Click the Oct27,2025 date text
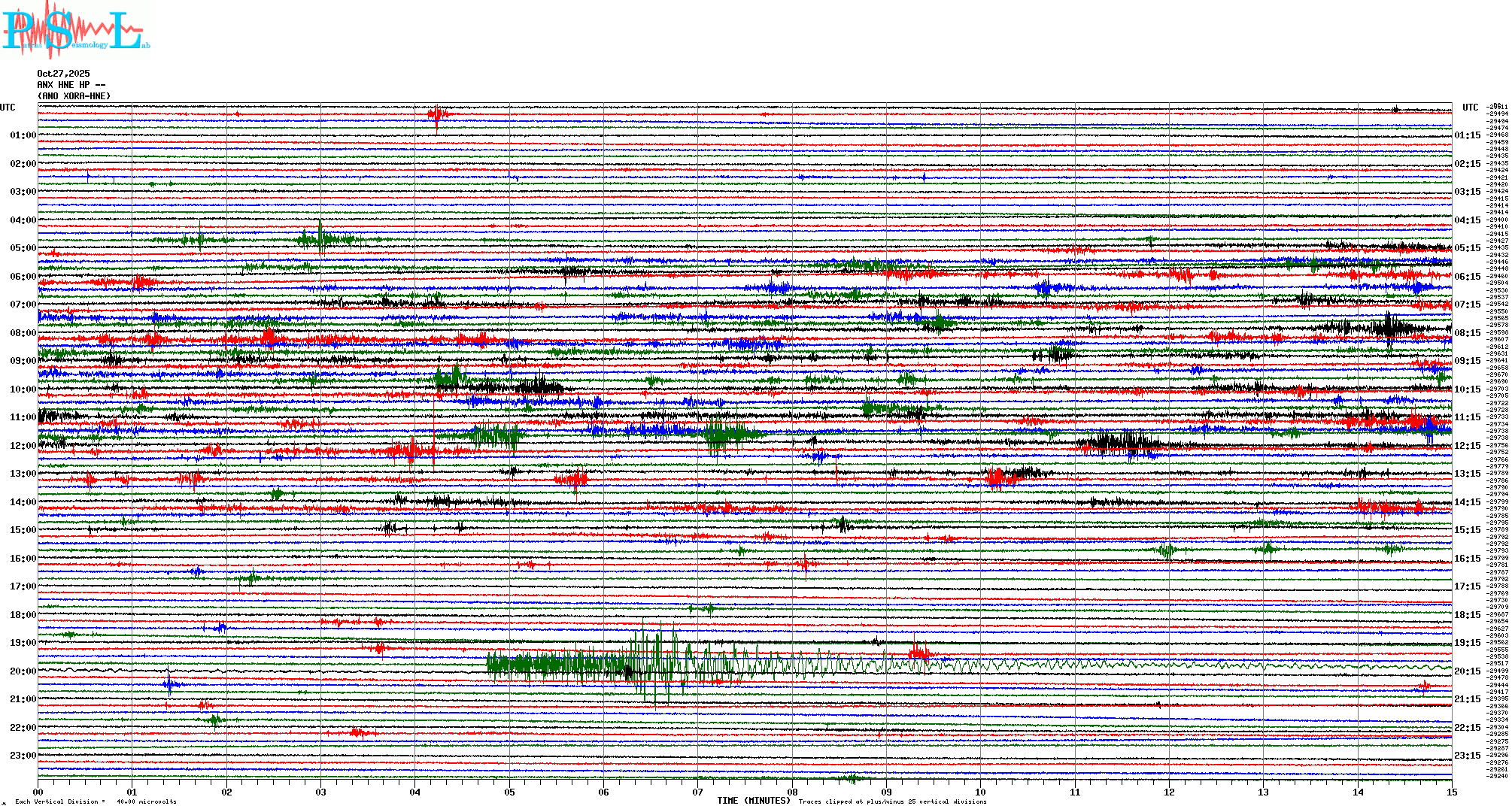Viewport: 1512px width, 812px height. click(63, 74)
